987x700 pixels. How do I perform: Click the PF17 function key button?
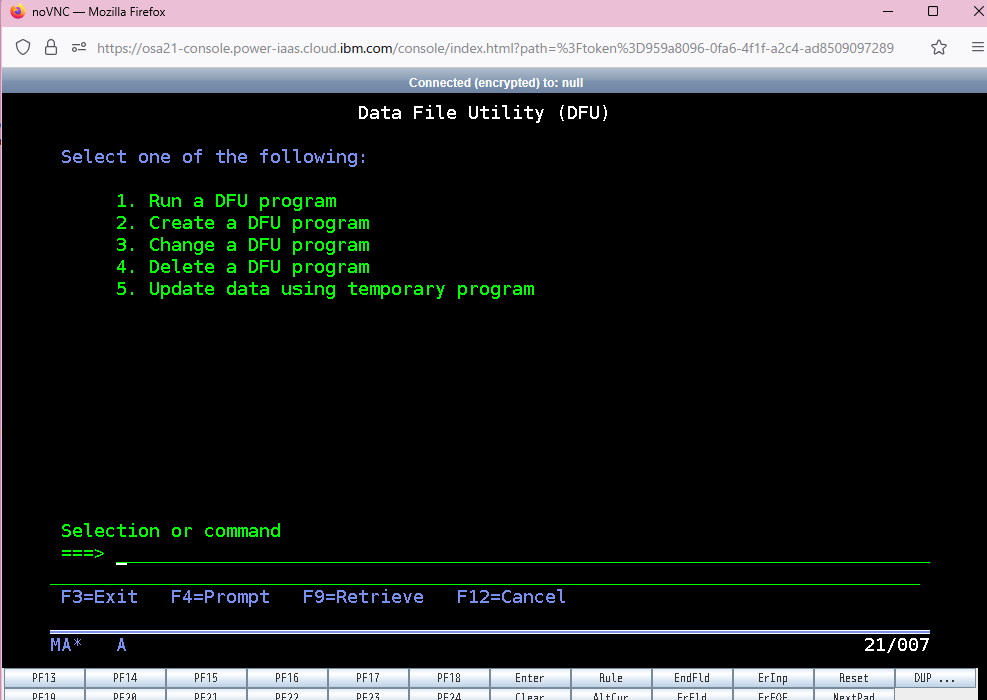tap(368, 678)
